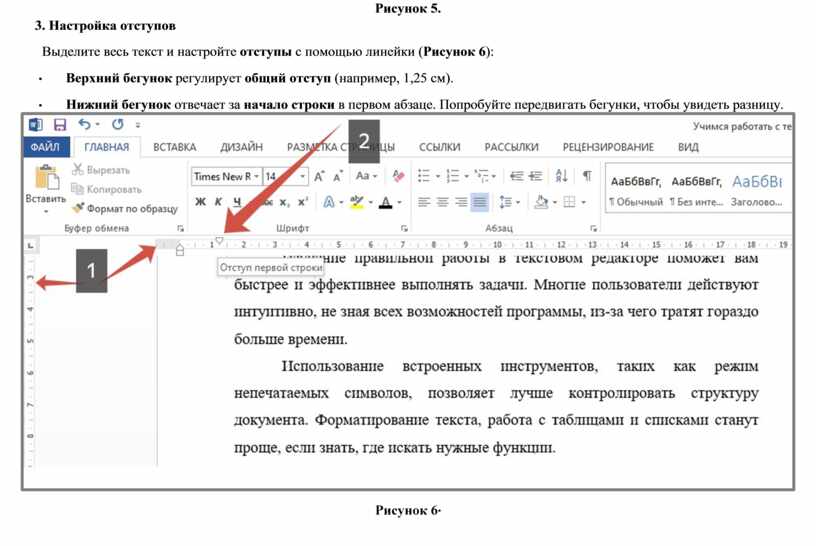Open the Шрифт dialog launcher
This screenshot has width=816, height=546.
(x=404, y=228)
